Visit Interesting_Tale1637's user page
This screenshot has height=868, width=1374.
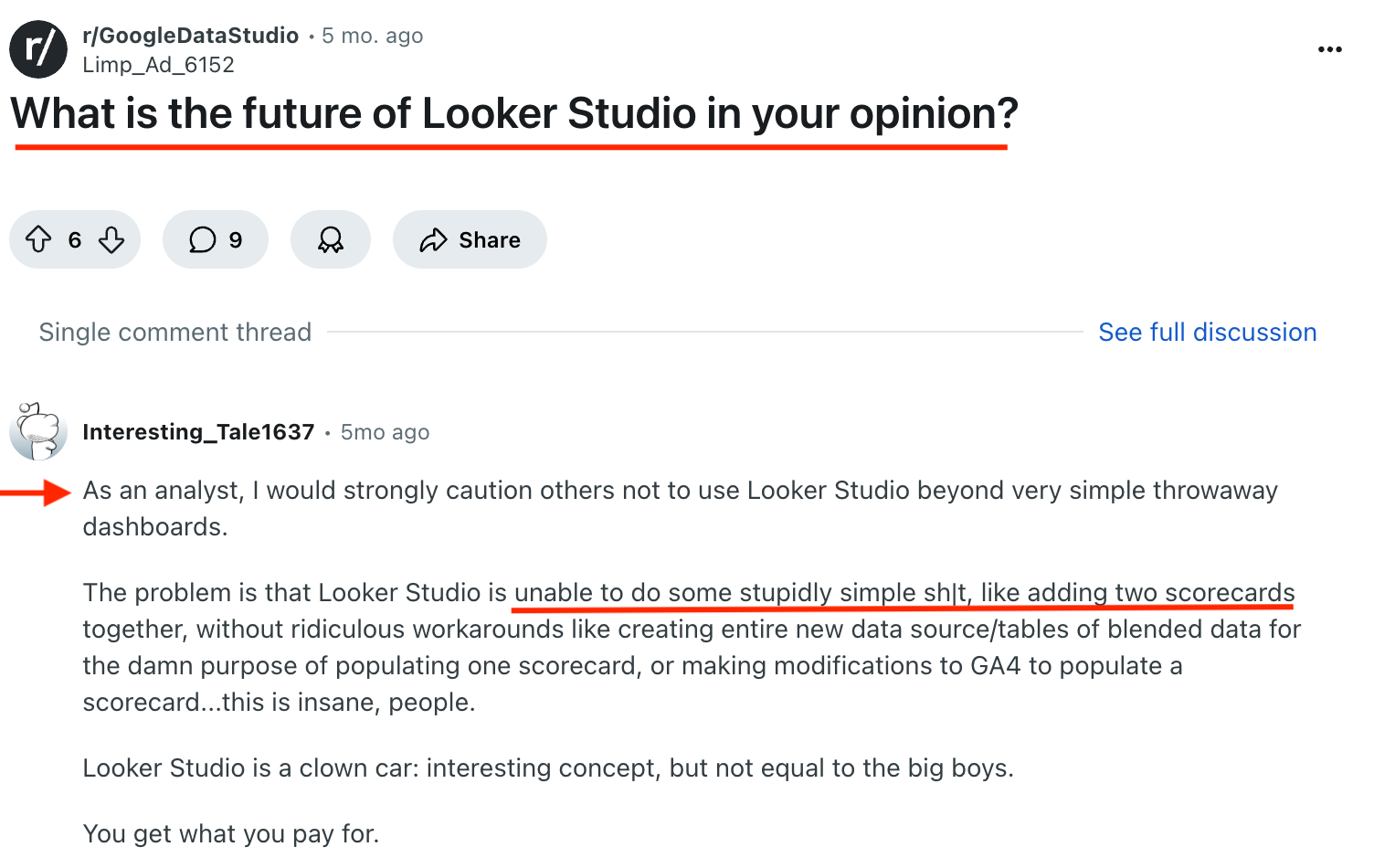coord(198,431)
